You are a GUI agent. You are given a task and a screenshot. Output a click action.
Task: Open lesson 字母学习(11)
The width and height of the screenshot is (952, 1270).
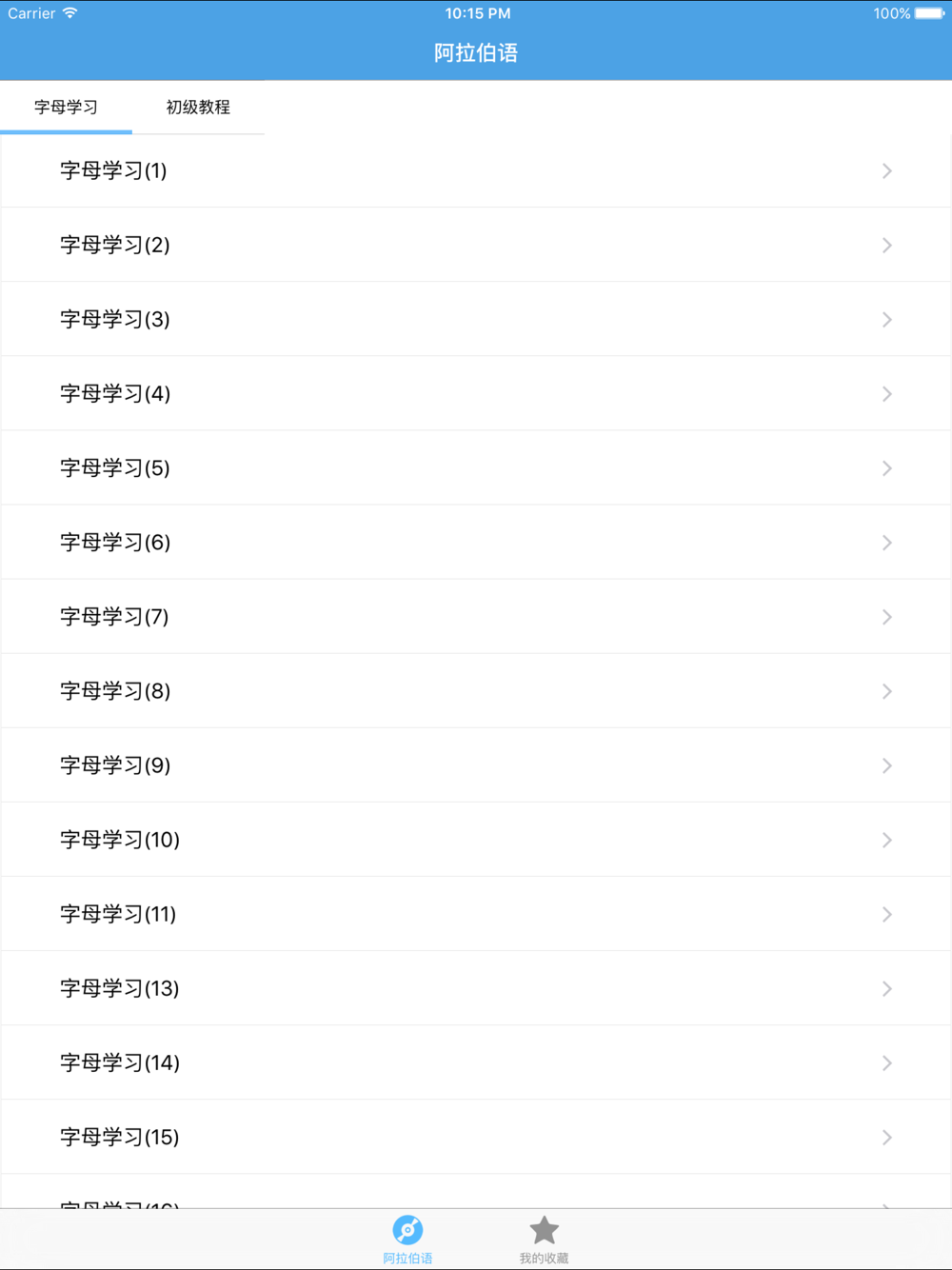pos(476,914)
